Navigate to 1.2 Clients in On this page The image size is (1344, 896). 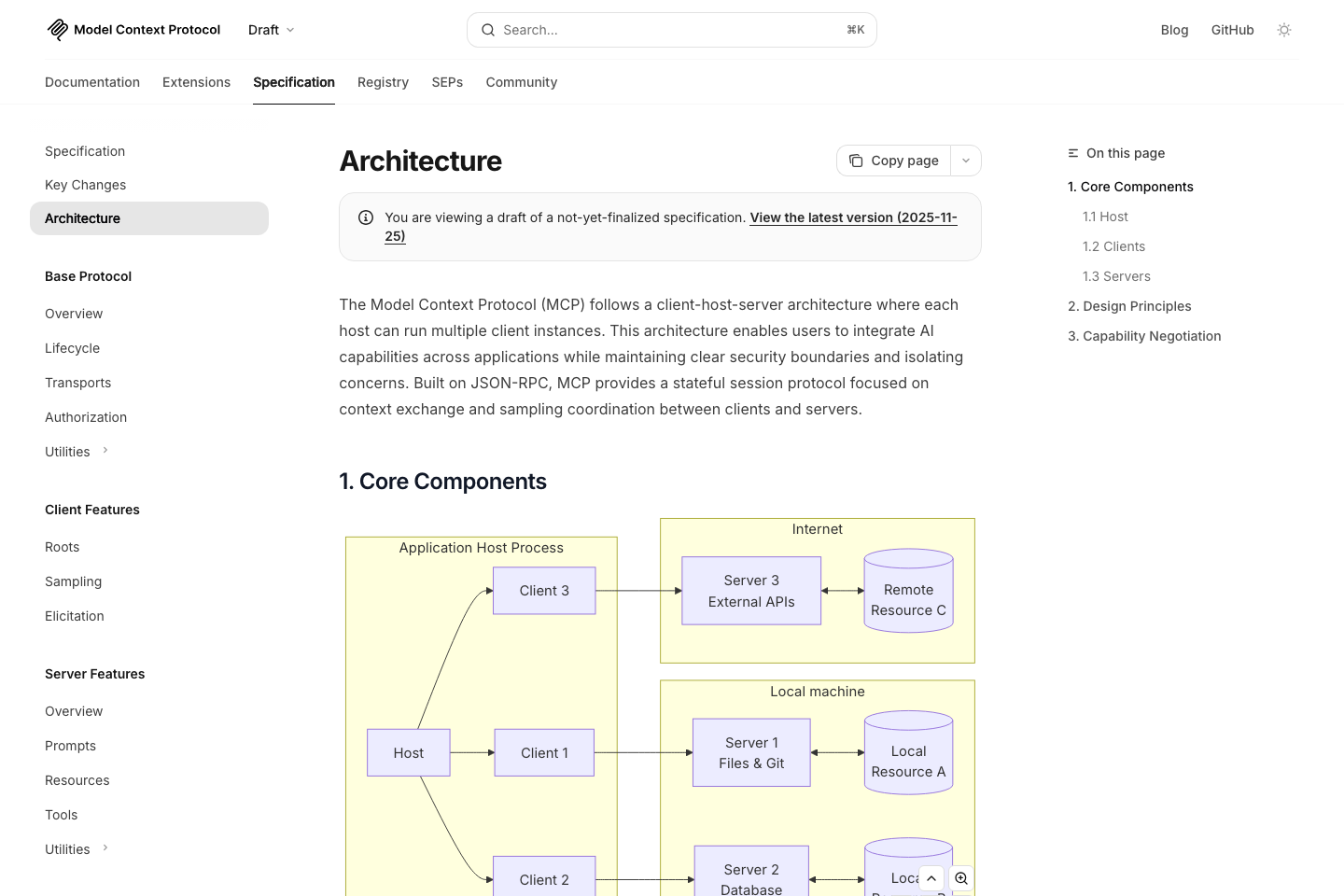click(x=1113, y=246)
